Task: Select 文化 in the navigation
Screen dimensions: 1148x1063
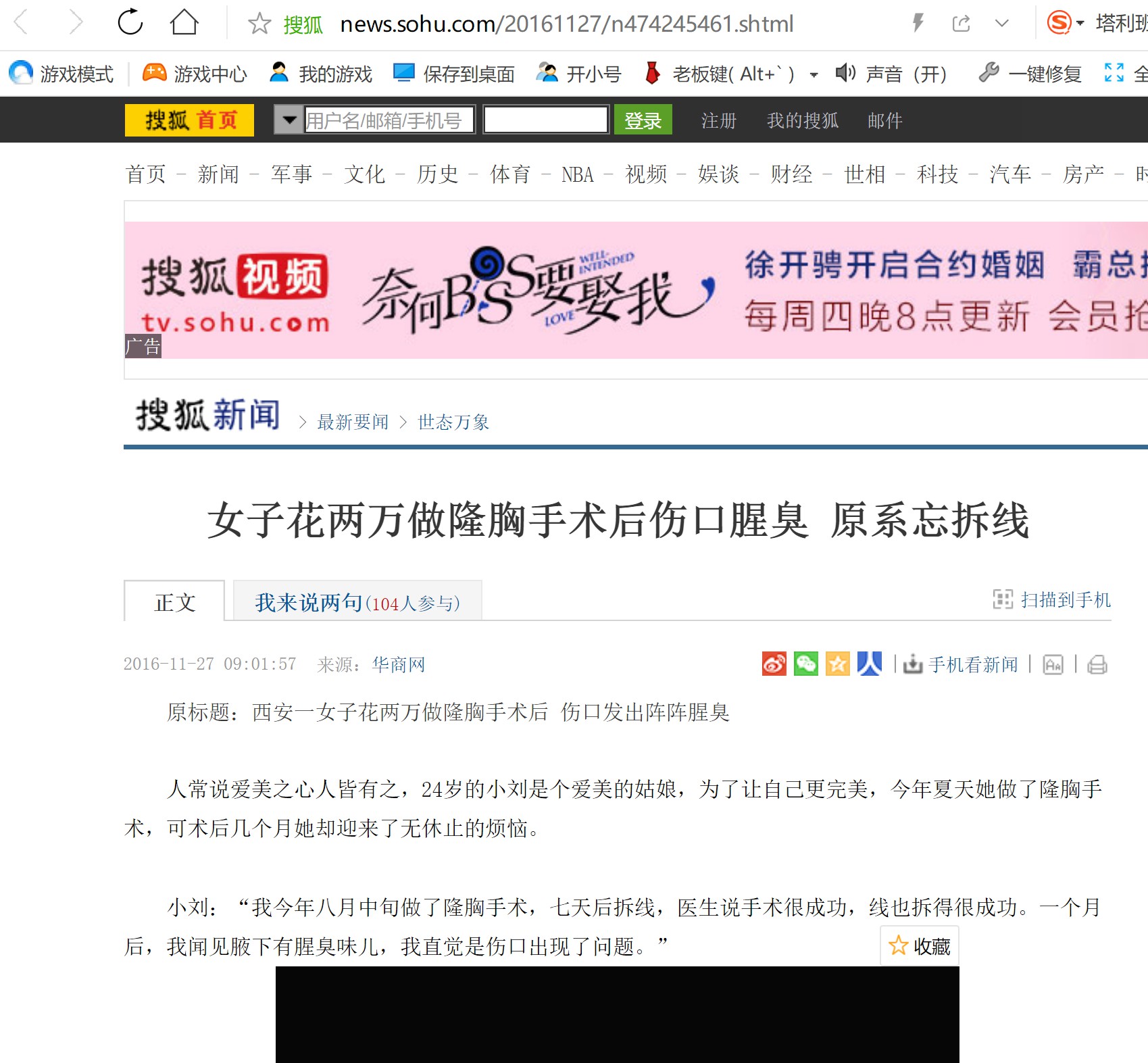Action: click(365, 174)
